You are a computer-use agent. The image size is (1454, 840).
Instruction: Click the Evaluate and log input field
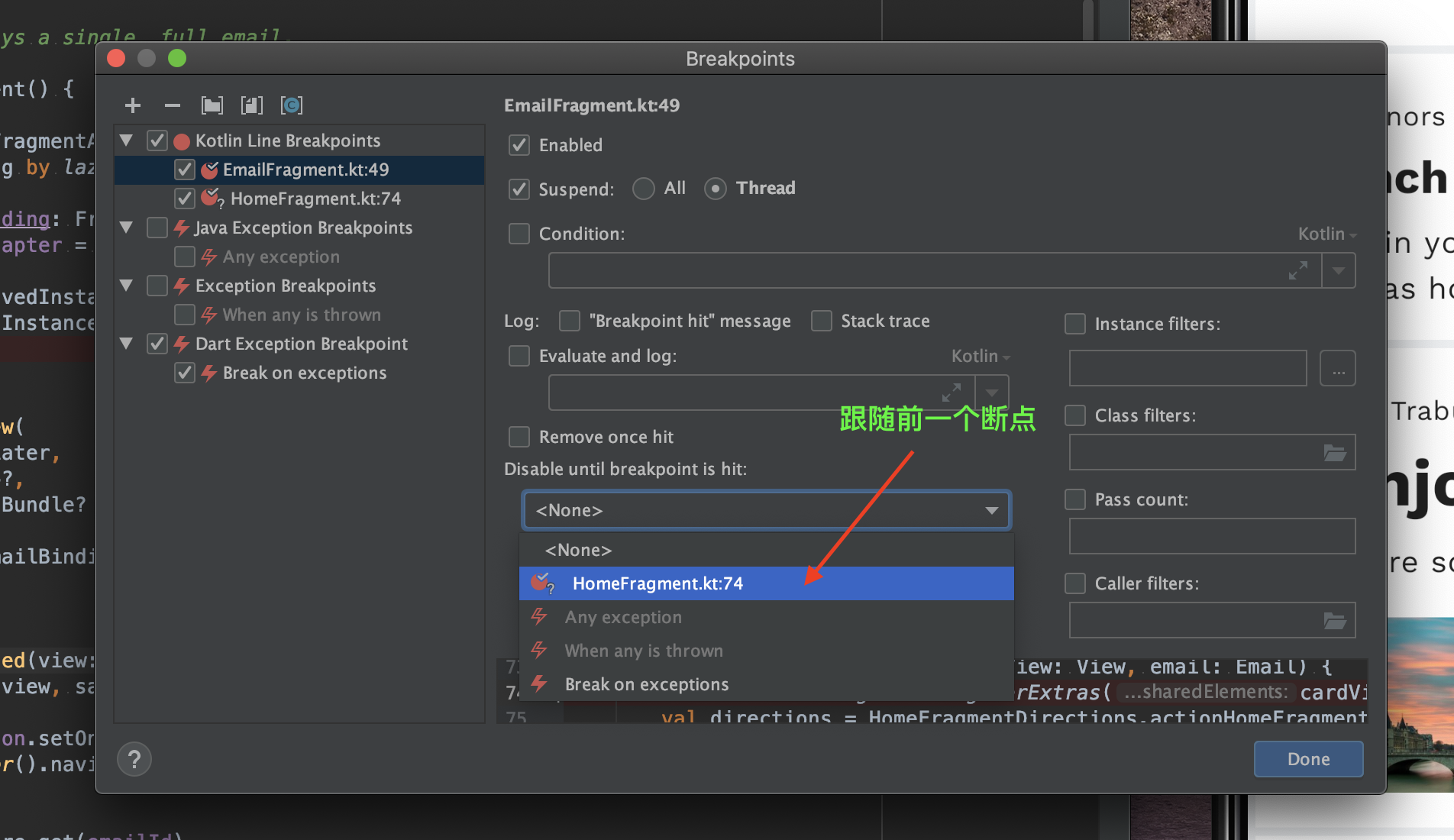[x=762, y=393]
